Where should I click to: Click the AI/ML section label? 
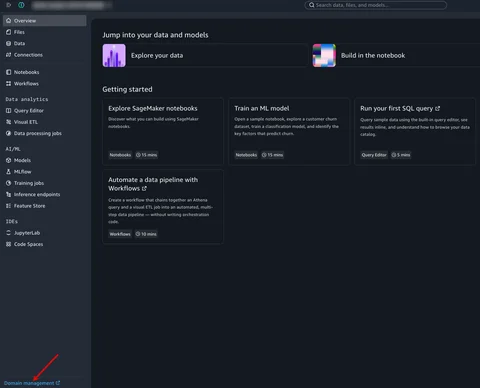pos(13,149)
